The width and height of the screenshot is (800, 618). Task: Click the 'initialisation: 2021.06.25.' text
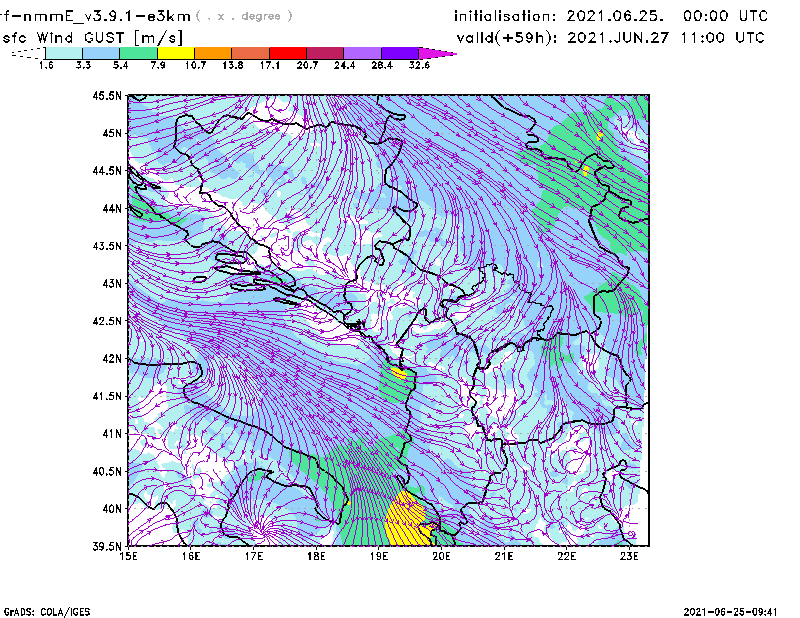coord(559,16)
